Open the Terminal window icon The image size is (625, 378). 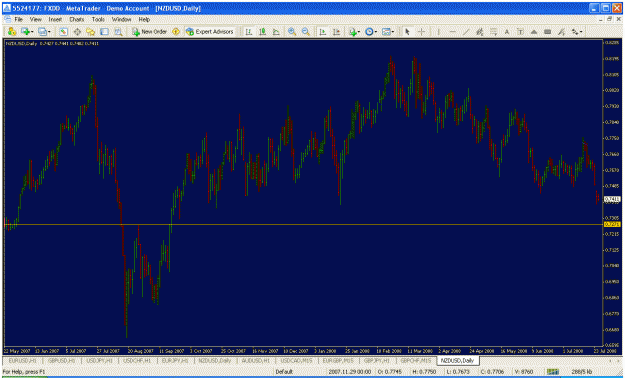[104, 32]
